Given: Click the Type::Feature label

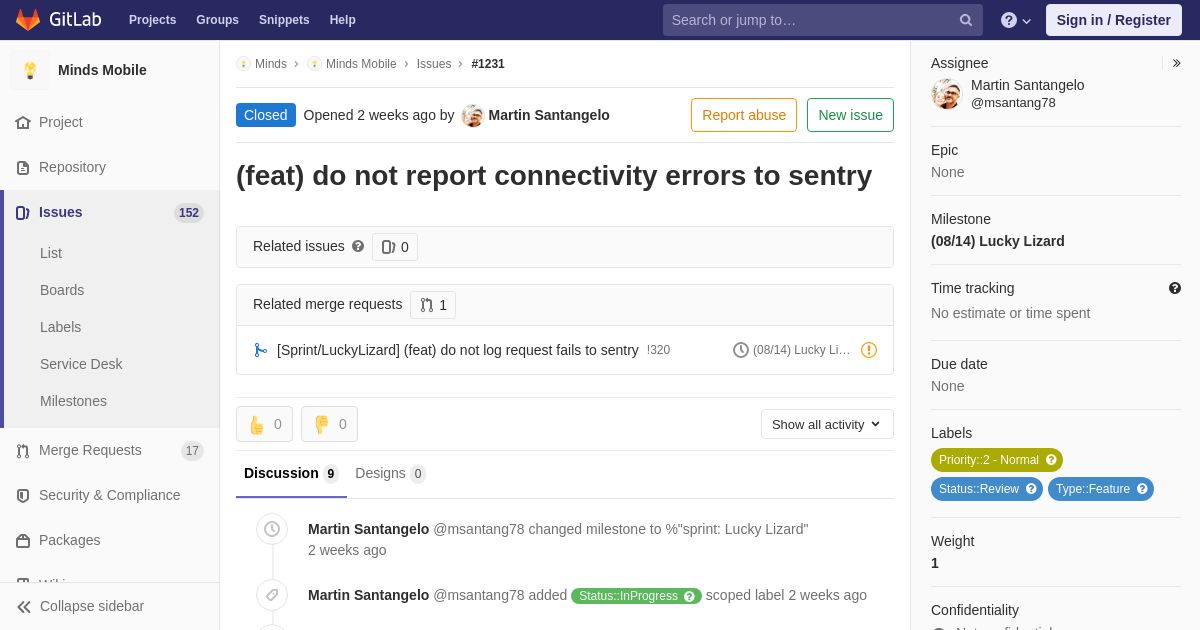Looking at the screenshot, I should pyautogui.click(x=1101, y=489).
